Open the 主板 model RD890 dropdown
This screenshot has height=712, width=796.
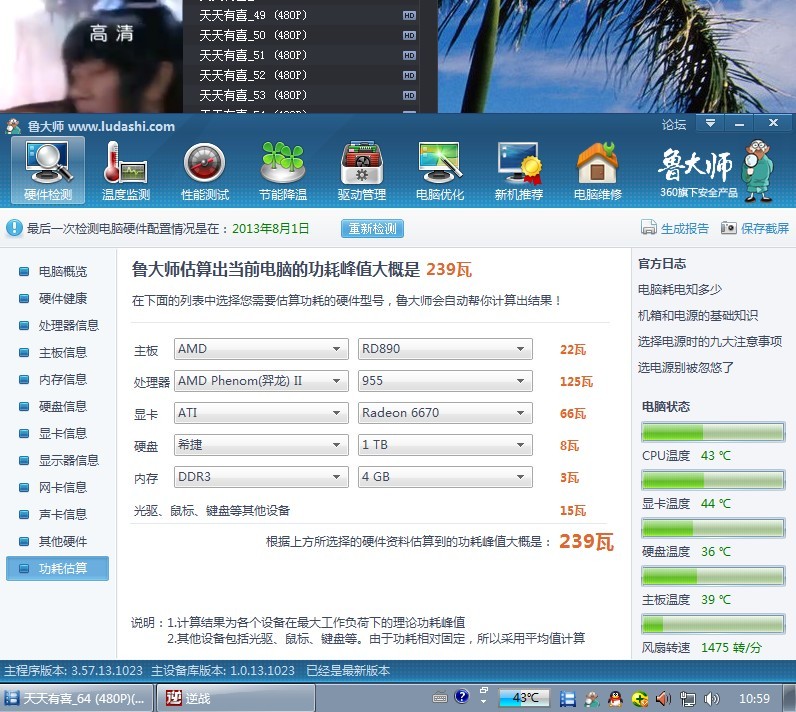point(445,349)
